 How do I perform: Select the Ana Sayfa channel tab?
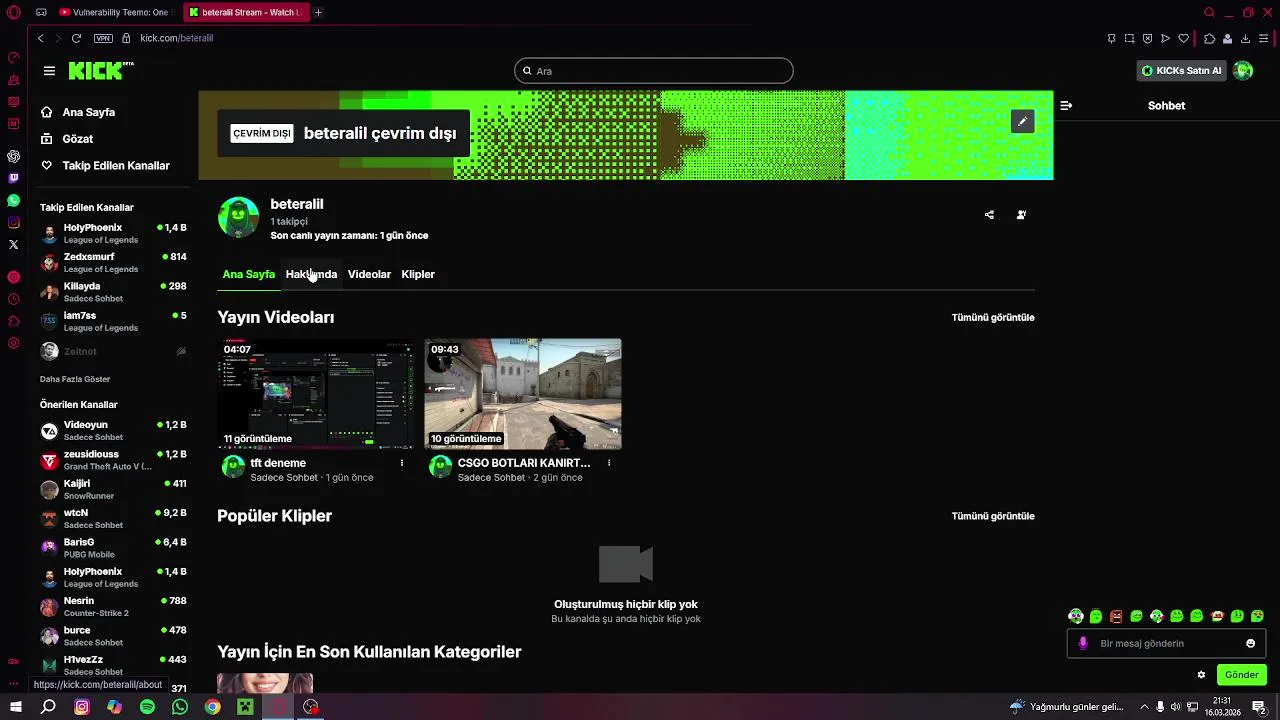tap(248, 274)
